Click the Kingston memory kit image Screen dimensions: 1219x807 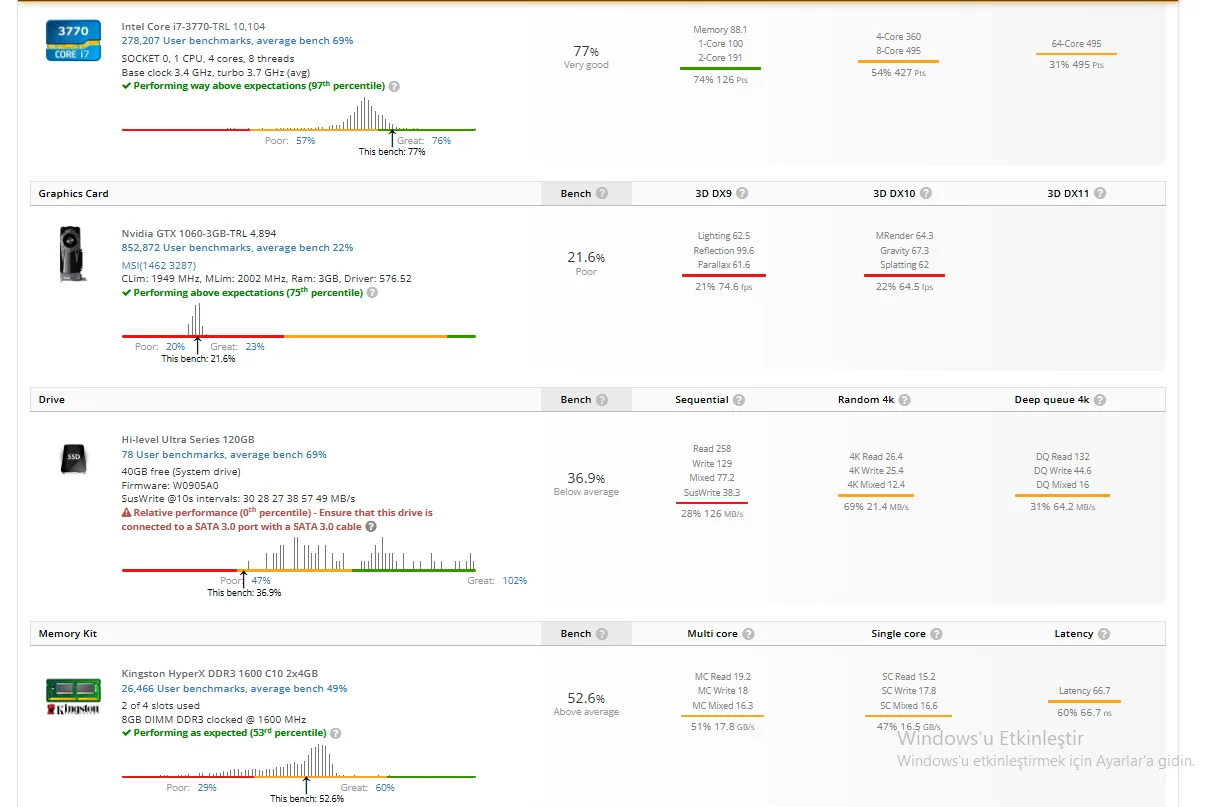pos(73,696)
